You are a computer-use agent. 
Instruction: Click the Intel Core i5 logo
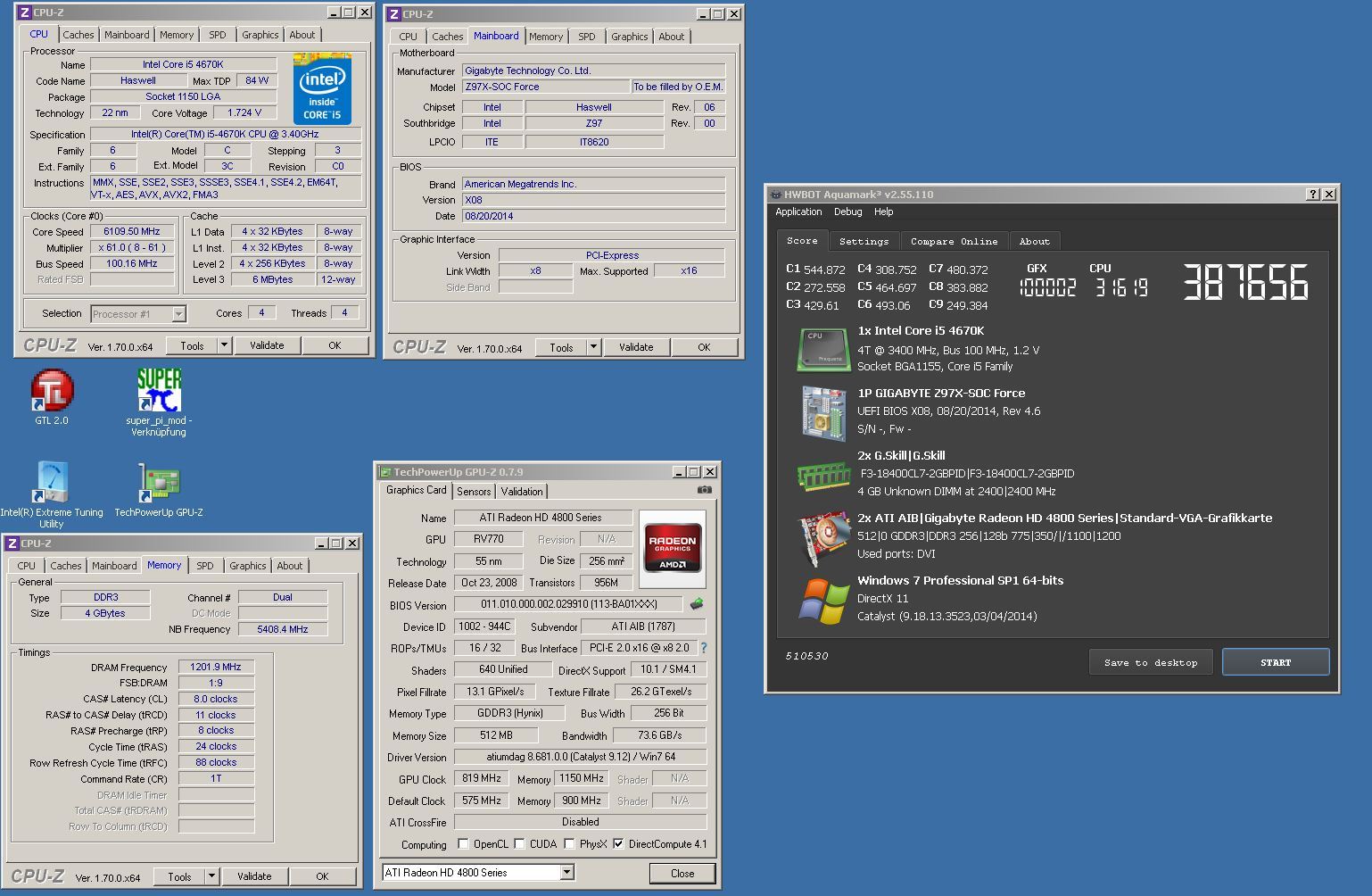click(322, 89)
